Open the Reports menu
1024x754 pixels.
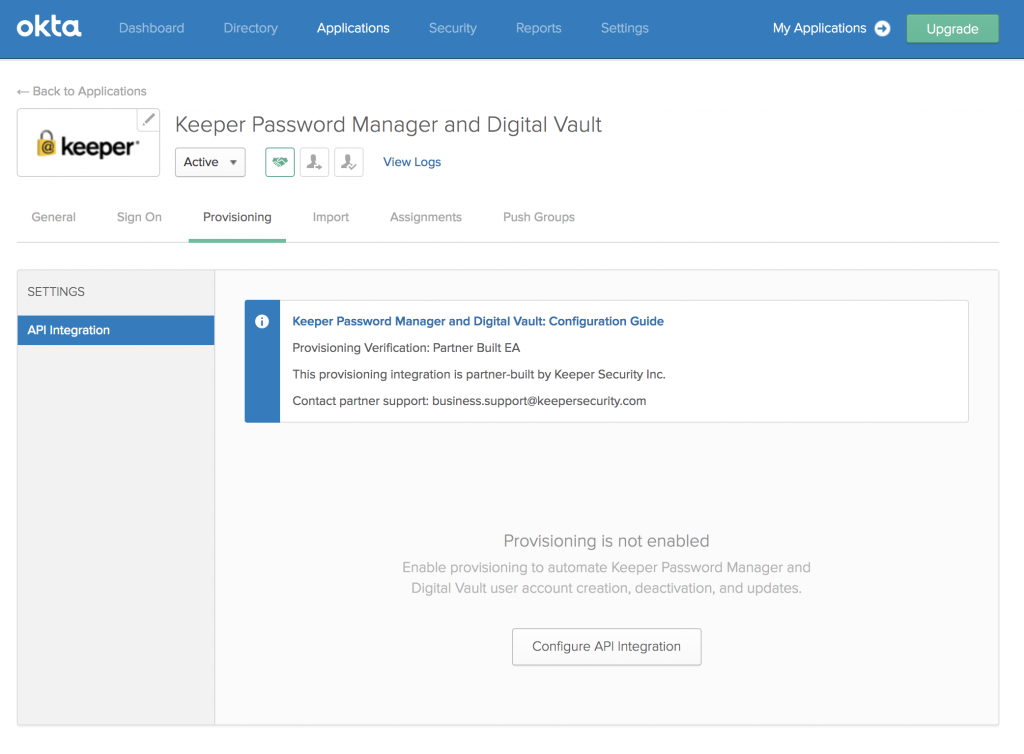click(539, 28)
